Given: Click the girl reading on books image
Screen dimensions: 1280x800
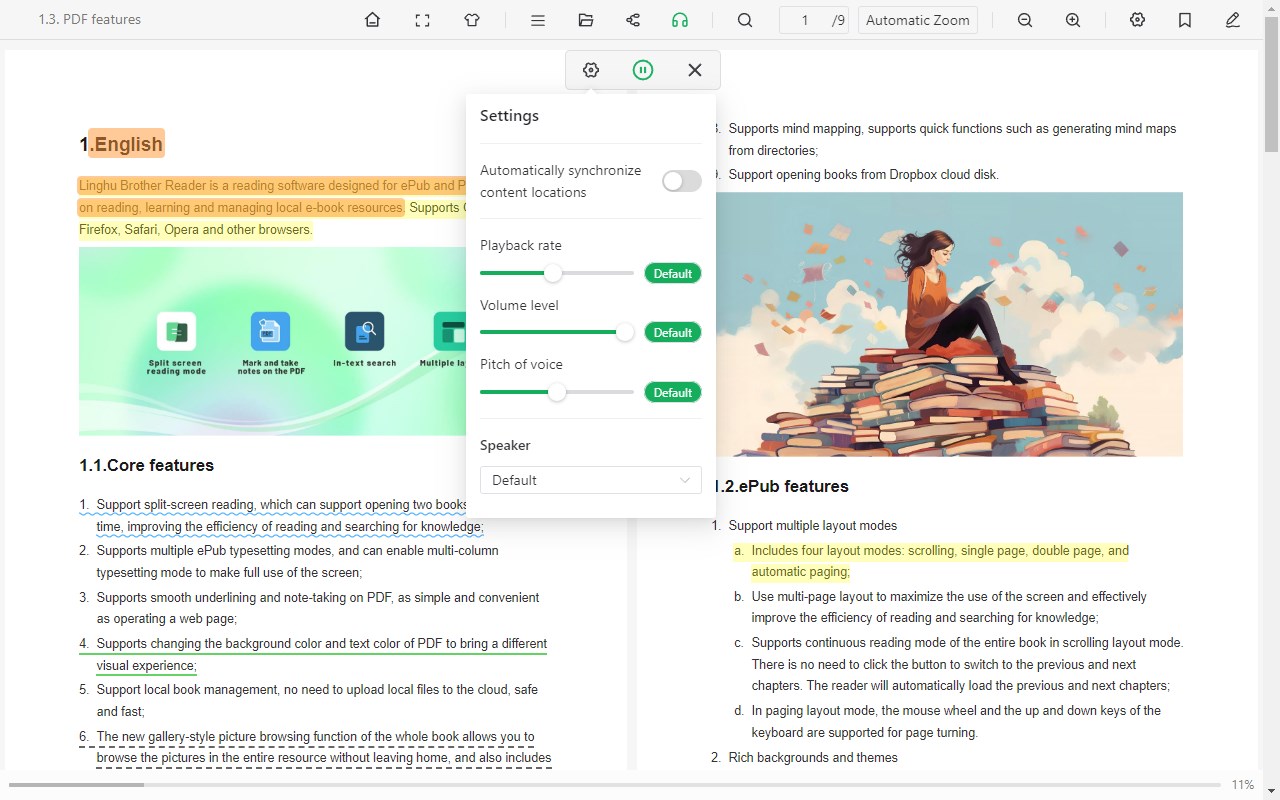Looking at the screenshot, I should click(947, 324).
